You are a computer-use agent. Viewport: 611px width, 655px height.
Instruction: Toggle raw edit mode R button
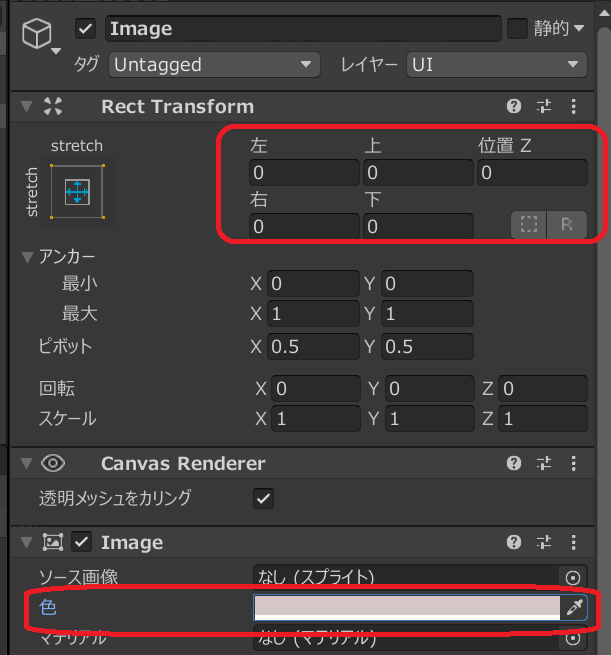(567, 225)
